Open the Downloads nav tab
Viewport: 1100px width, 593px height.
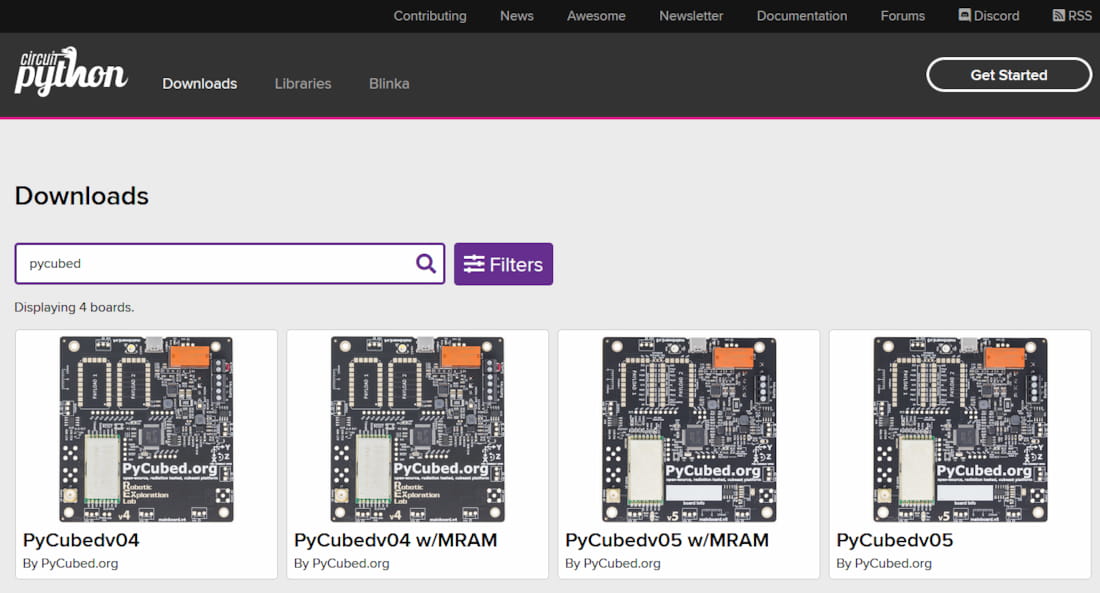[200, 84]
